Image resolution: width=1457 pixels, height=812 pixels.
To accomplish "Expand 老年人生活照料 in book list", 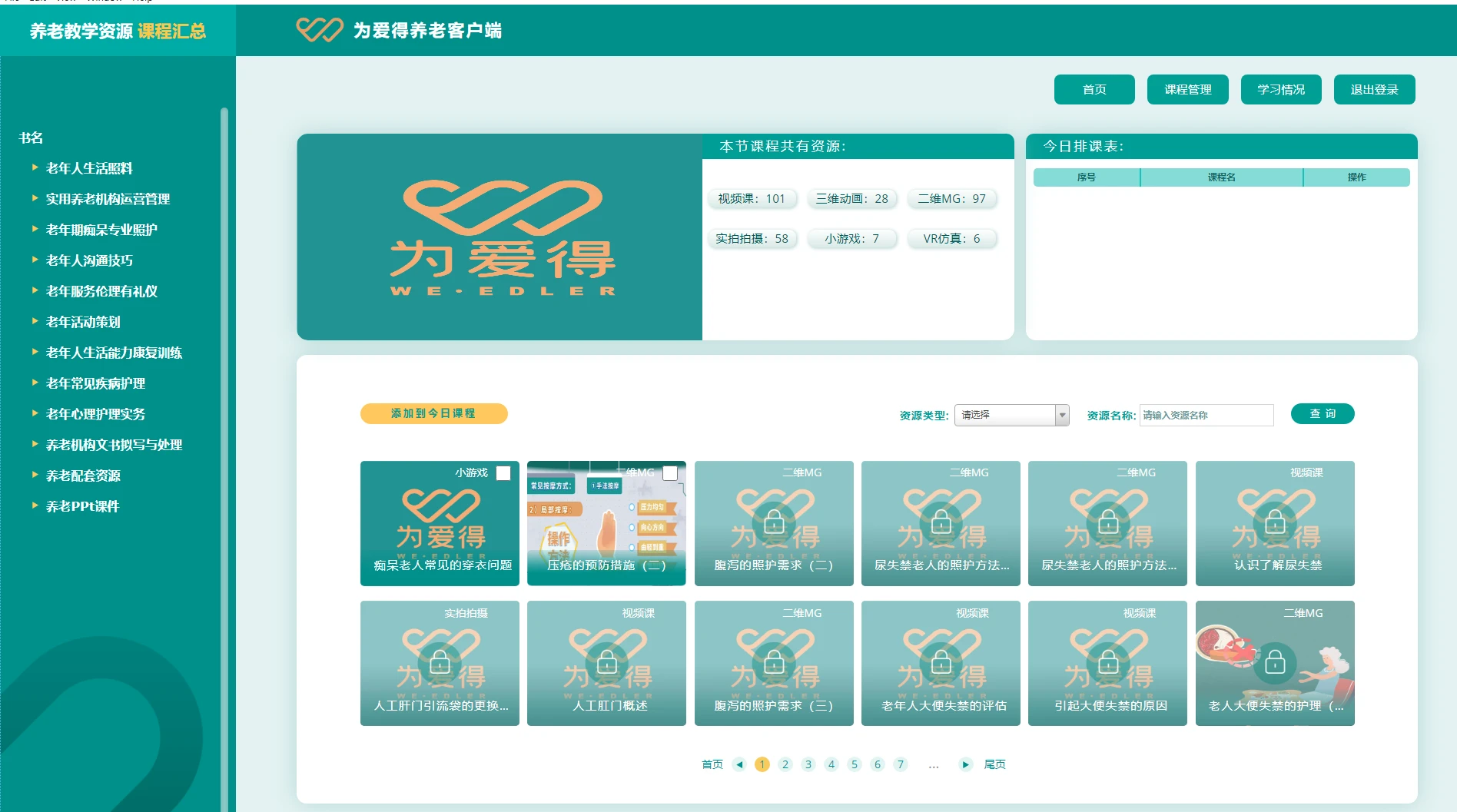I will 35,167.
